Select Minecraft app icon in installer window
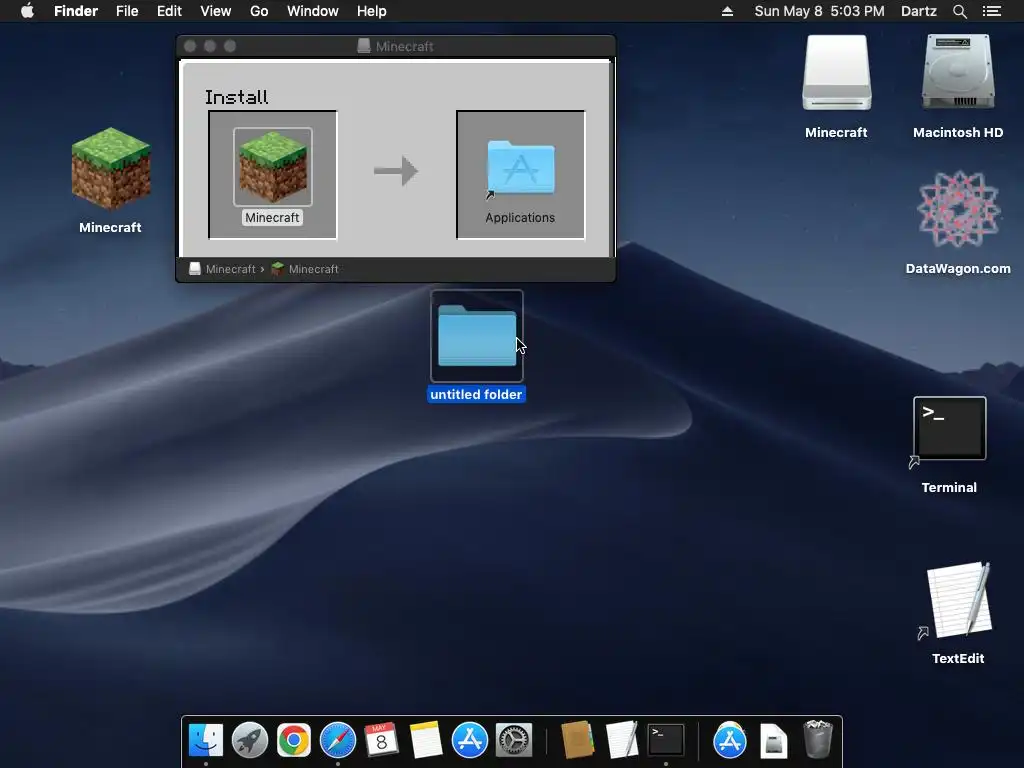The image size is (1024, 768). click(272, 167)
